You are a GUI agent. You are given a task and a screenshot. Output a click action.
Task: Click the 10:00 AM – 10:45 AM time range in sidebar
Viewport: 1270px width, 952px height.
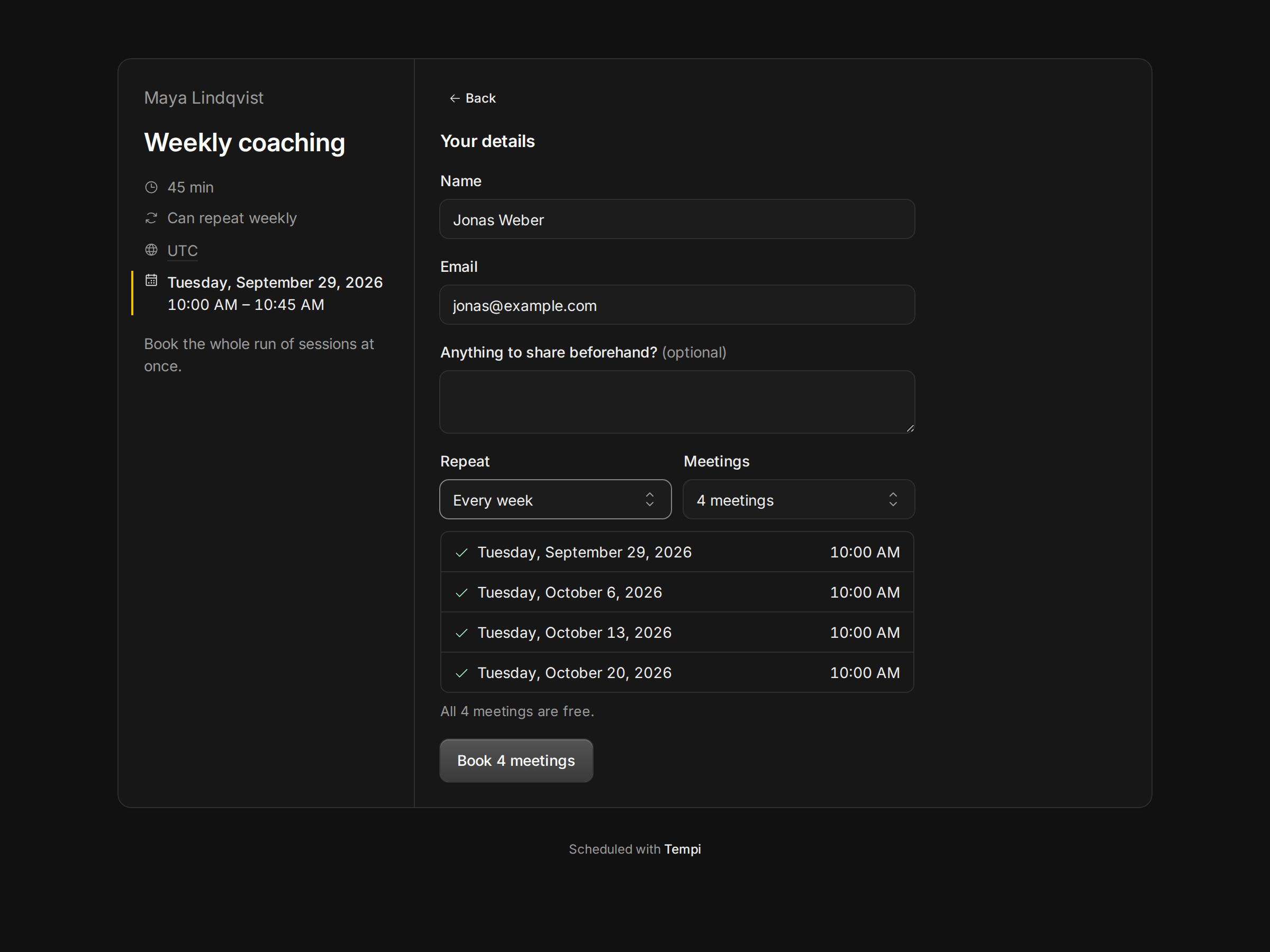[246, 305]
